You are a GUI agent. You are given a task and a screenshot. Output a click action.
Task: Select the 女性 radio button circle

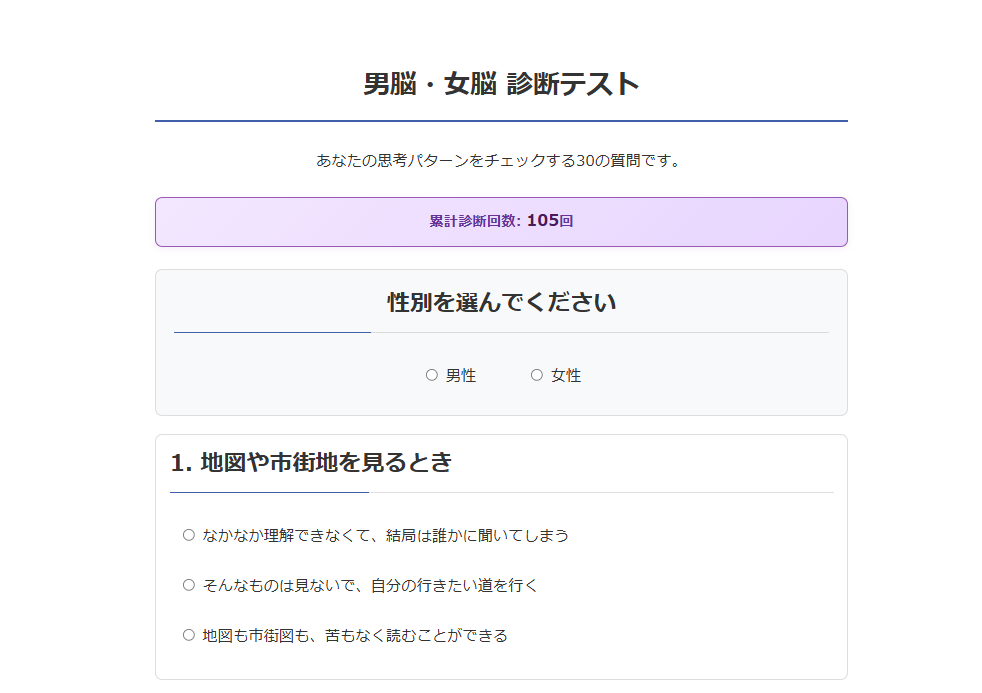[x=537, y=375]
